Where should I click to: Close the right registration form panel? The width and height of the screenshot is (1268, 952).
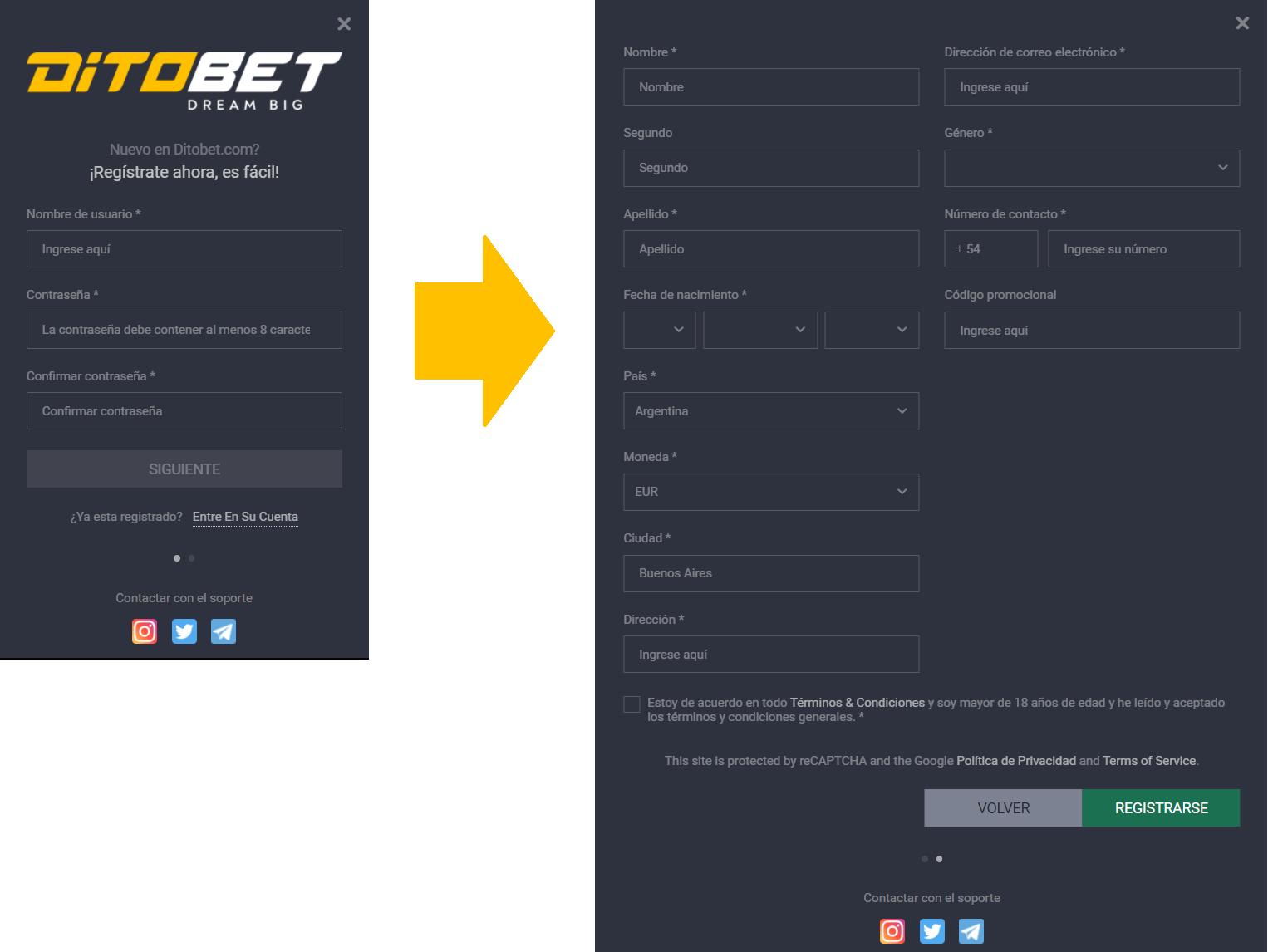1242,23
